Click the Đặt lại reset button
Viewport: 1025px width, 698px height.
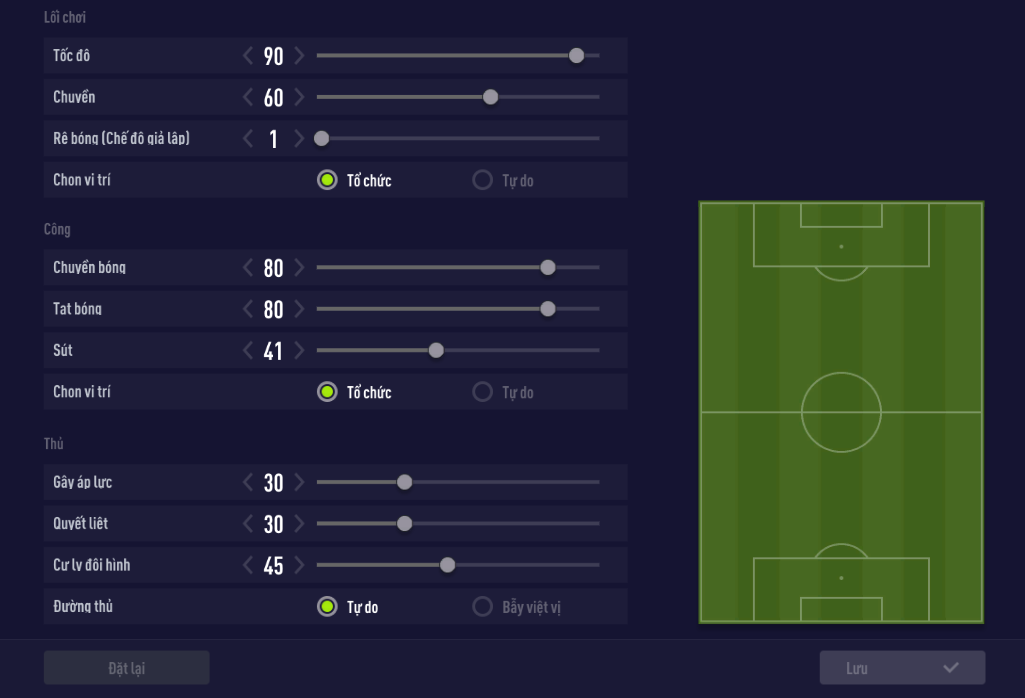(126, 668)
